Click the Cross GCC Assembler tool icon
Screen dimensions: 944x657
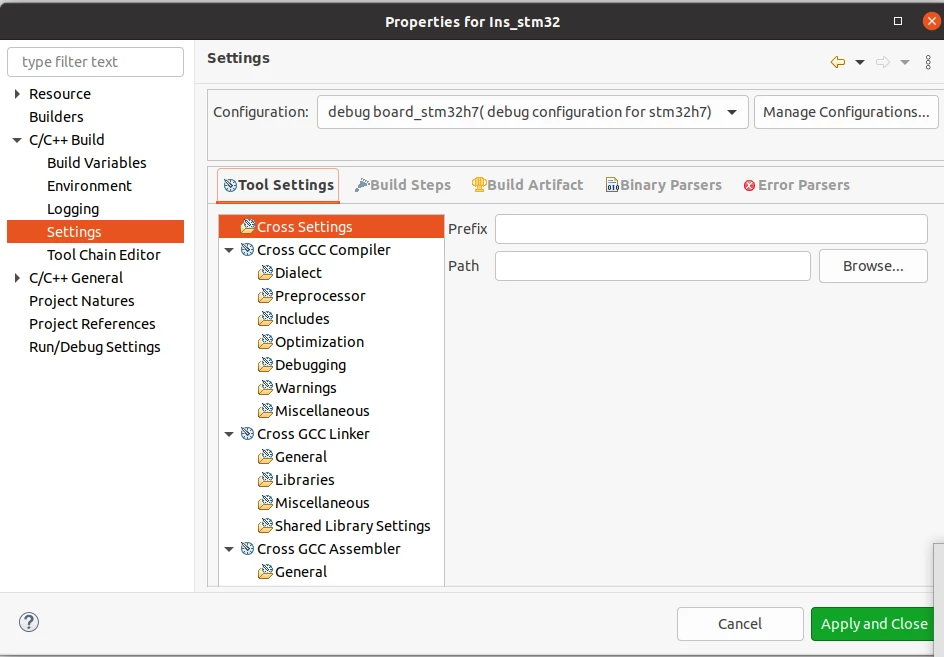[247, 549]
